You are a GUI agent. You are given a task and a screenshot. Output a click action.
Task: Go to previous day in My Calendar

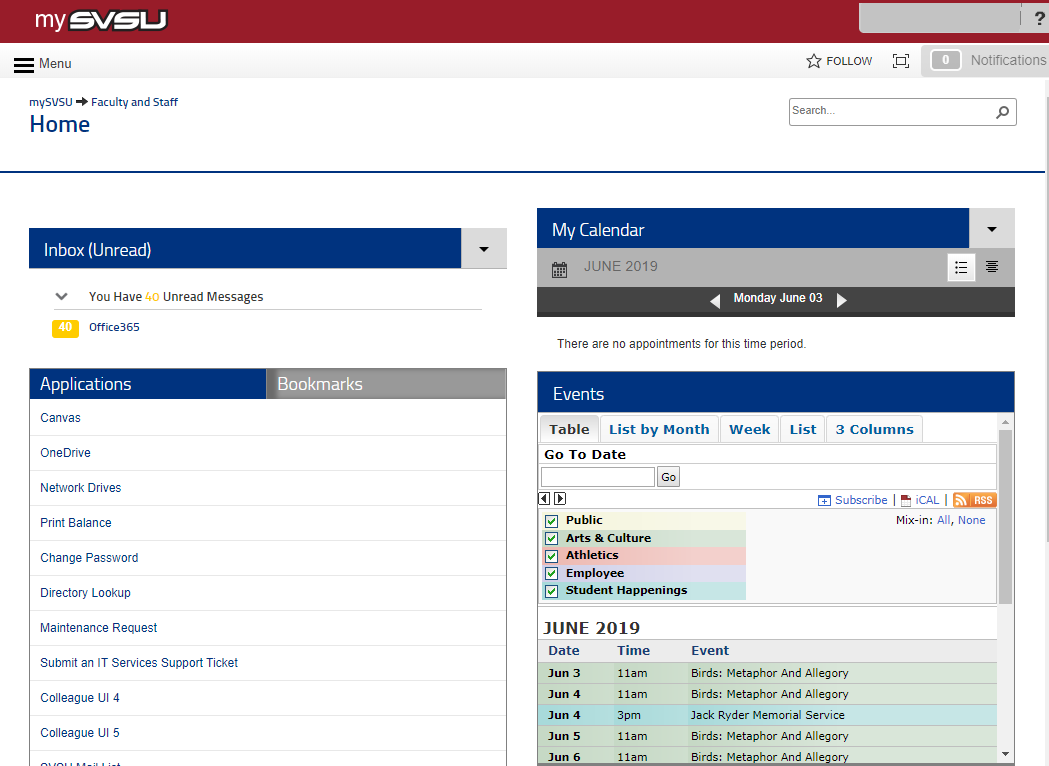[x=715, y=300]
